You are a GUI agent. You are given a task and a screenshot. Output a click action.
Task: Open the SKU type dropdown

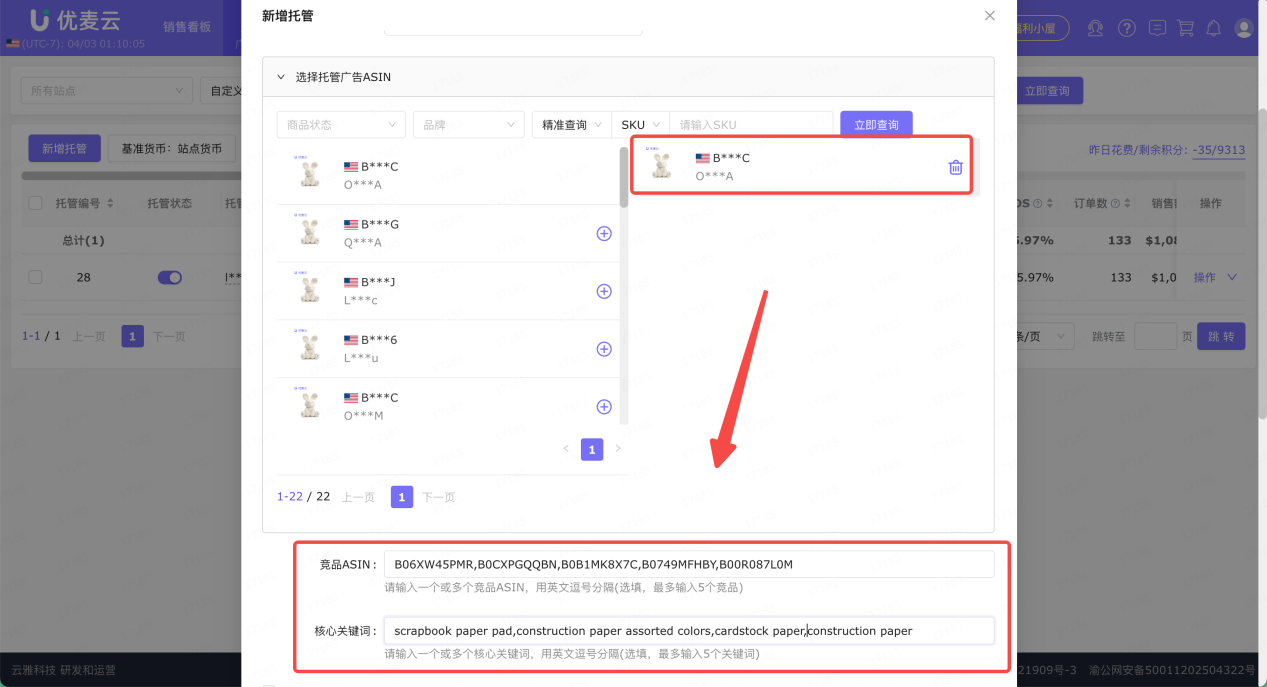[x=639, y=124]
